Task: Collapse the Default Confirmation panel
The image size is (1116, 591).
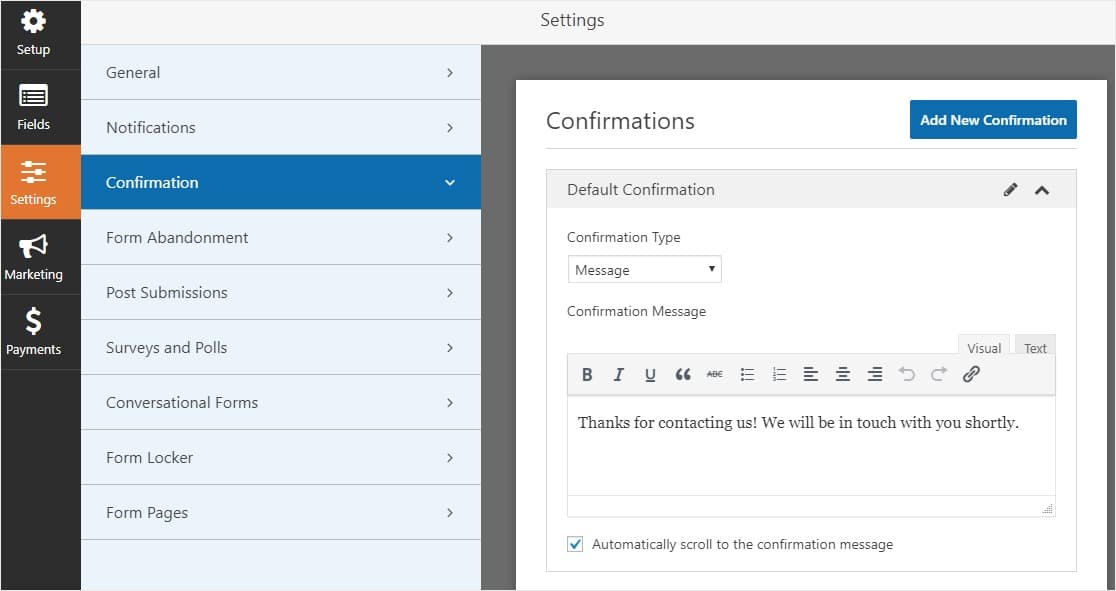Action: click(x=1042, y=190)
